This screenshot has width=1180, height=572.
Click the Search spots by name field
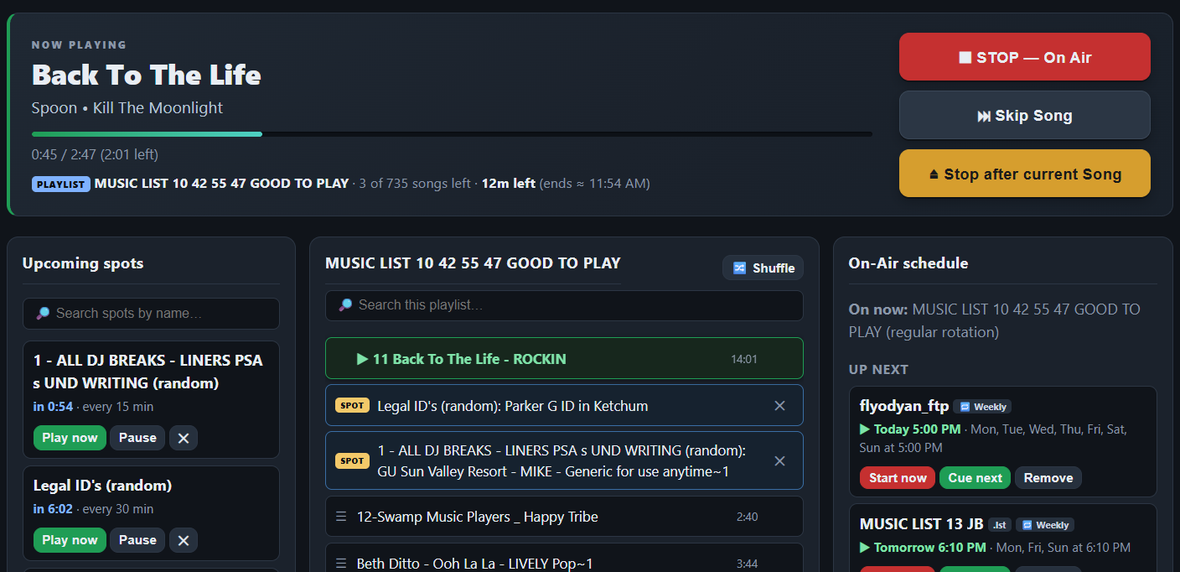(x=151, y=313)
